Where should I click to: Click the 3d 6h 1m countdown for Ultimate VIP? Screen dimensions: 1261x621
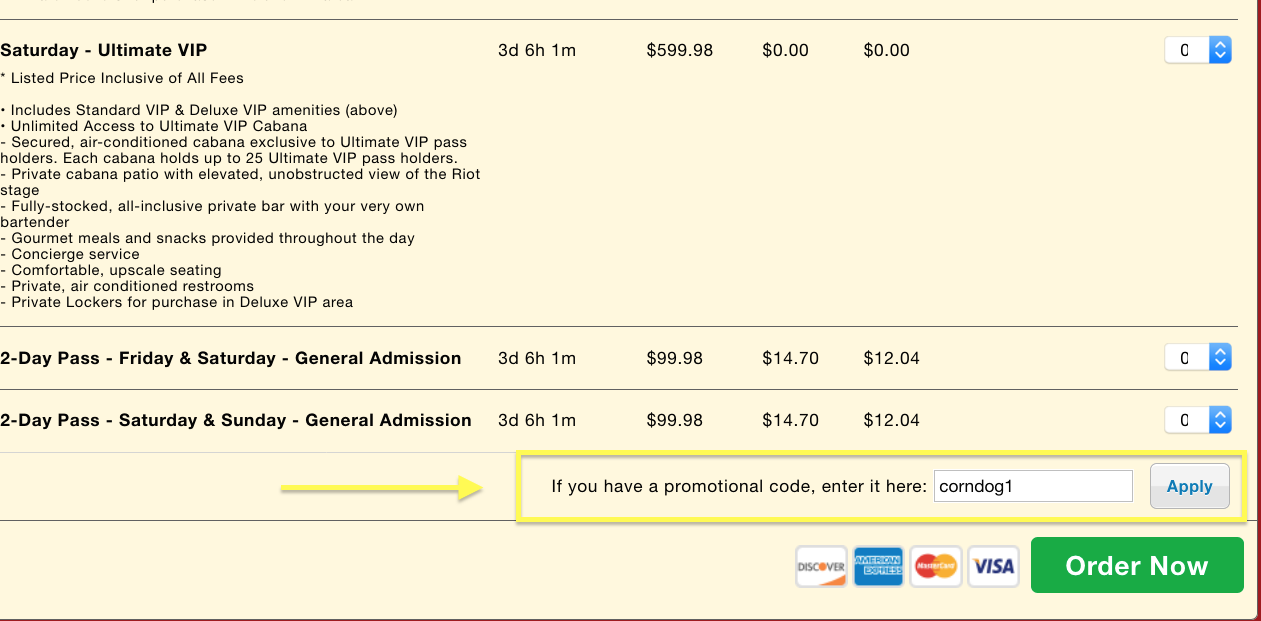[537, 50]
